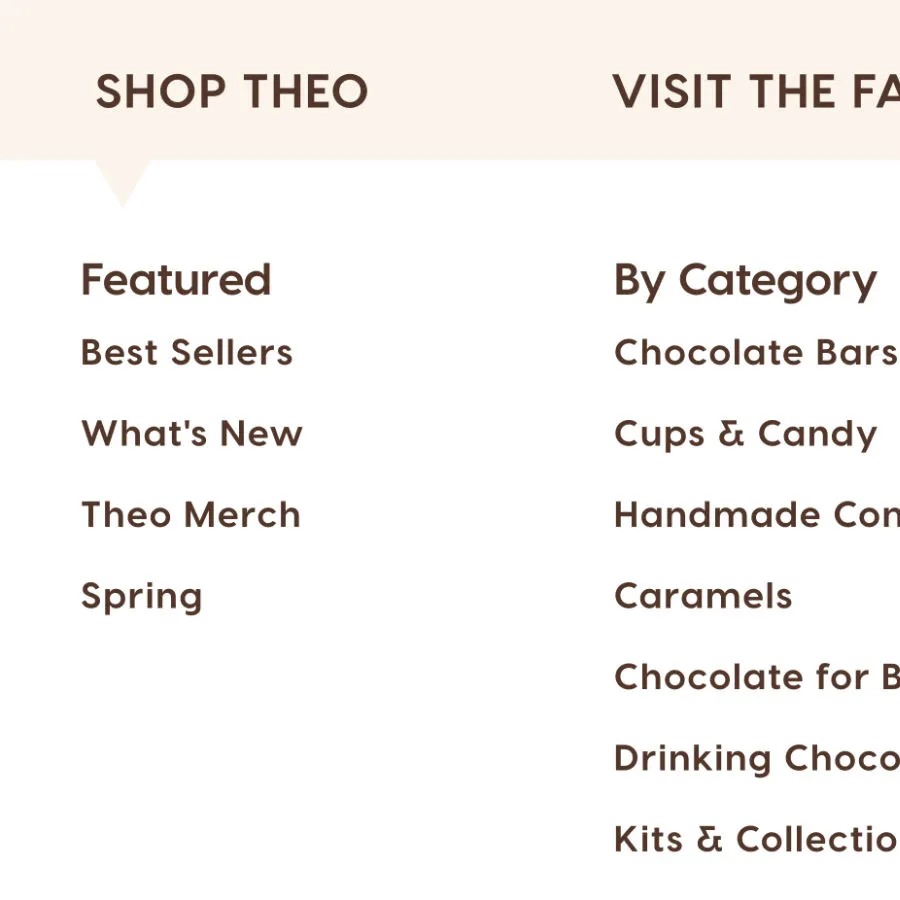The width and height of the screenshot is (900, 900).
Task: Browse Kits & Collections
Action: (x=756, y=838)
